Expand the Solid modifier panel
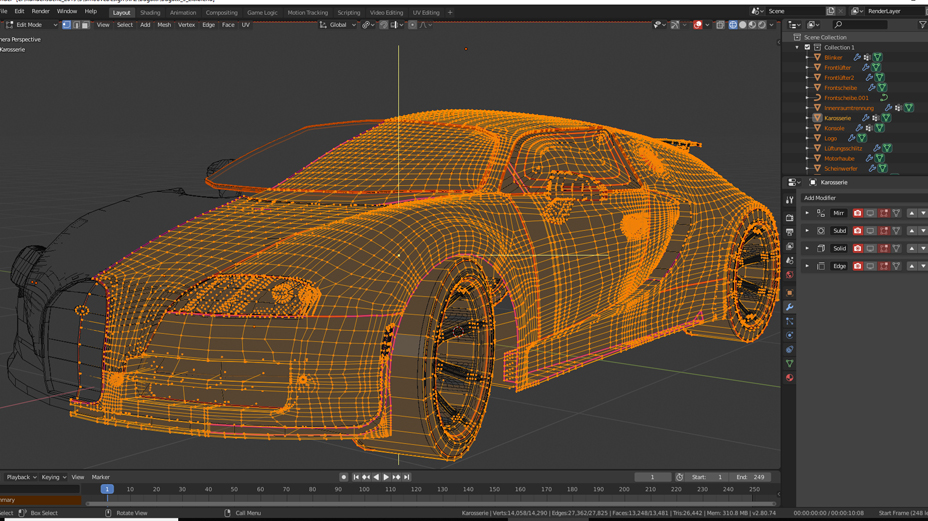Viewport: 928px width, 521px height. coord(807,249)
